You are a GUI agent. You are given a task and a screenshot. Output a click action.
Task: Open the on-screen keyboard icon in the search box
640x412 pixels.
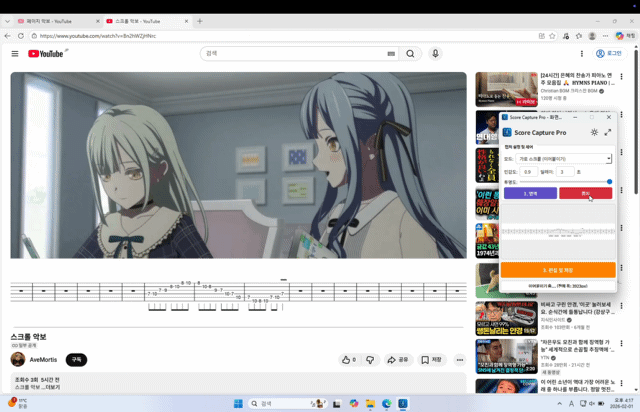click(x=391, y=54)
